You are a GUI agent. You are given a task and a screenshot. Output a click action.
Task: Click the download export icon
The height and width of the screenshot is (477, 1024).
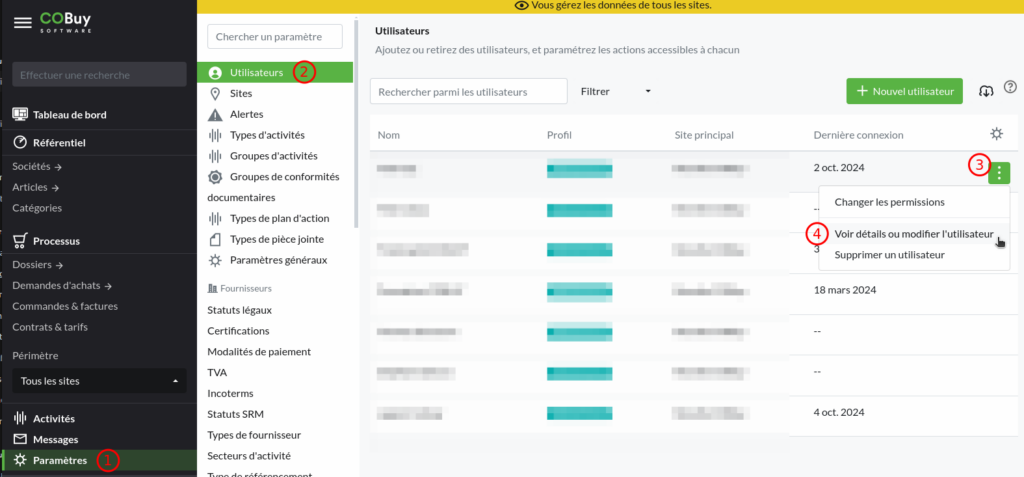(986, 91)
